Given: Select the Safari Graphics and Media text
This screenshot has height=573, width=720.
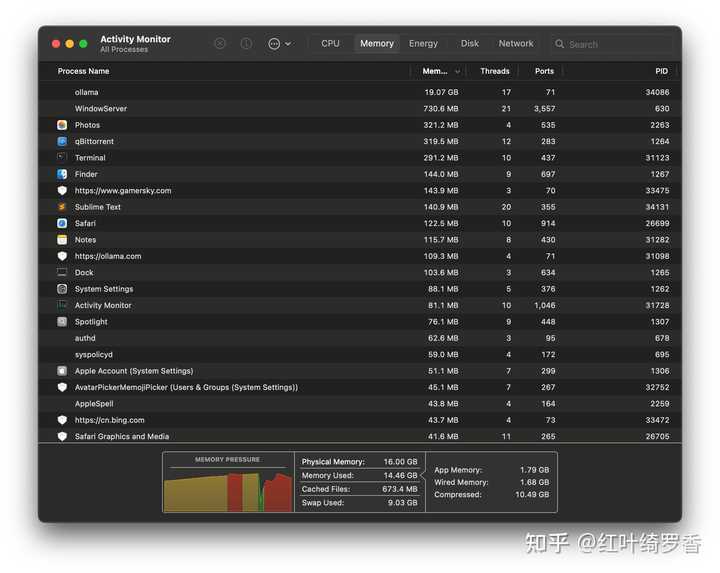Looking at the screenshot, I should pyautogui.click(x=122, y=437).
